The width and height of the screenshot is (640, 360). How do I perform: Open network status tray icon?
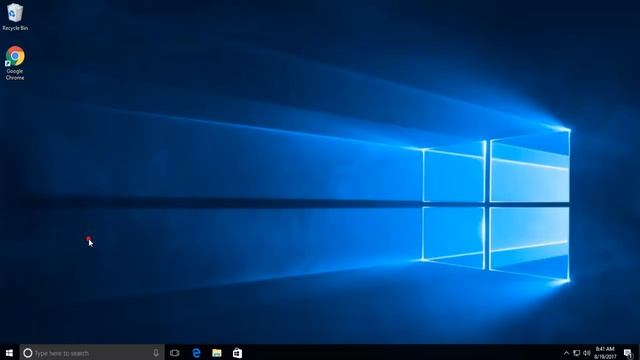click(576, 353)
